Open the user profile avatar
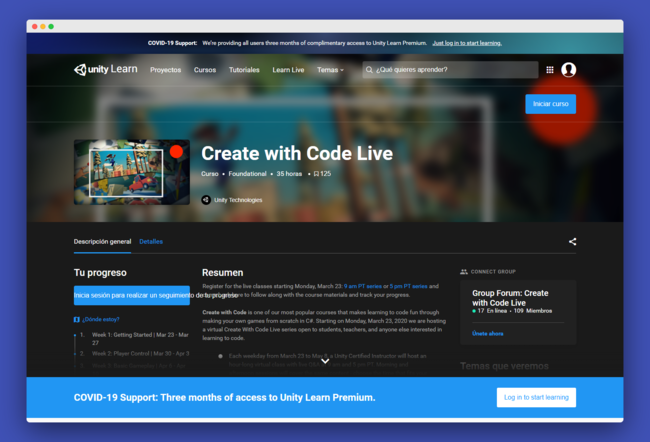 coord(568,69)
